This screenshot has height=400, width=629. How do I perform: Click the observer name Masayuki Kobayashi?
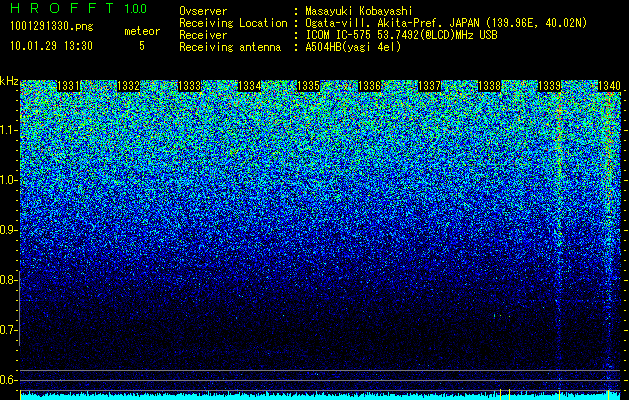[359, 11]
